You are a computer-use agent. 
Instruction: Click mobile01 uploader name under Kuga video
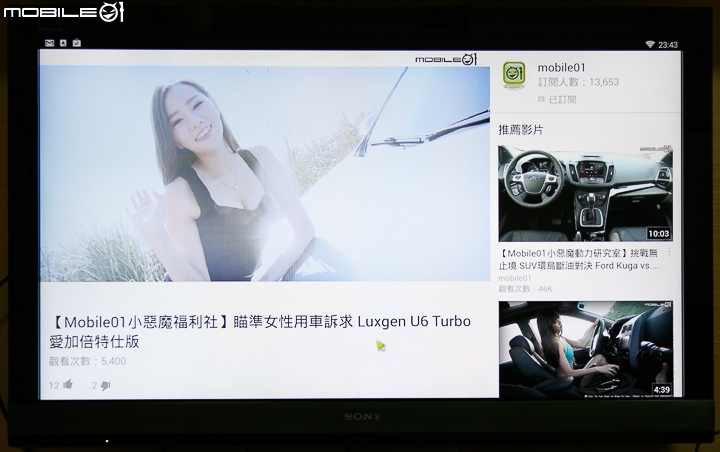click(x=515, y=278)
